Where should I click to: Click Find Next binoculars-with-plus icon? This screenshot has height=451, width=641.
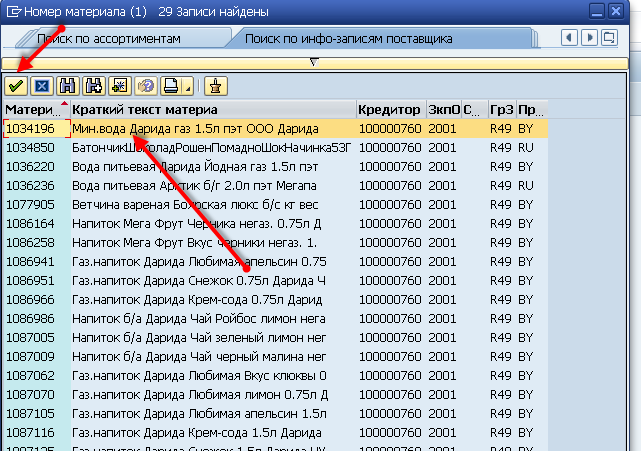click(94, 86)
